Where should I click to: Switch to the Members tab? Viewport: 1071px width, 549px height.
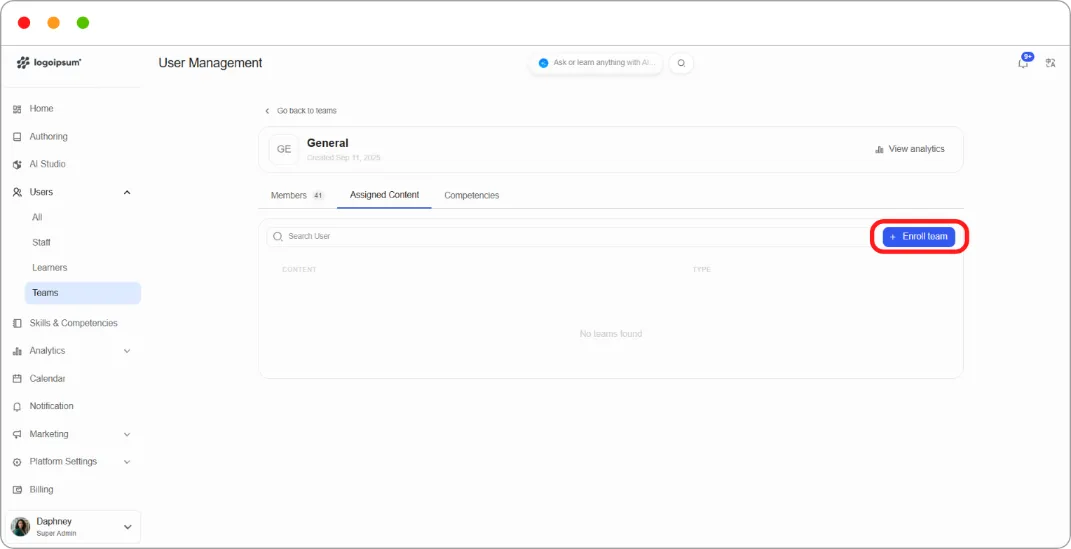coord(297,195)
